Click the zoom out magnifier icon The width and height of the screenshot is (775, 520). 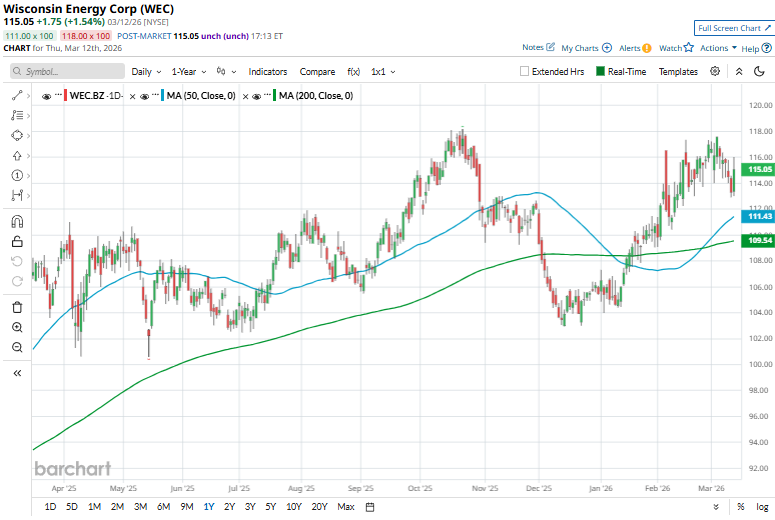pyautogui.click(x=17, y=347)
